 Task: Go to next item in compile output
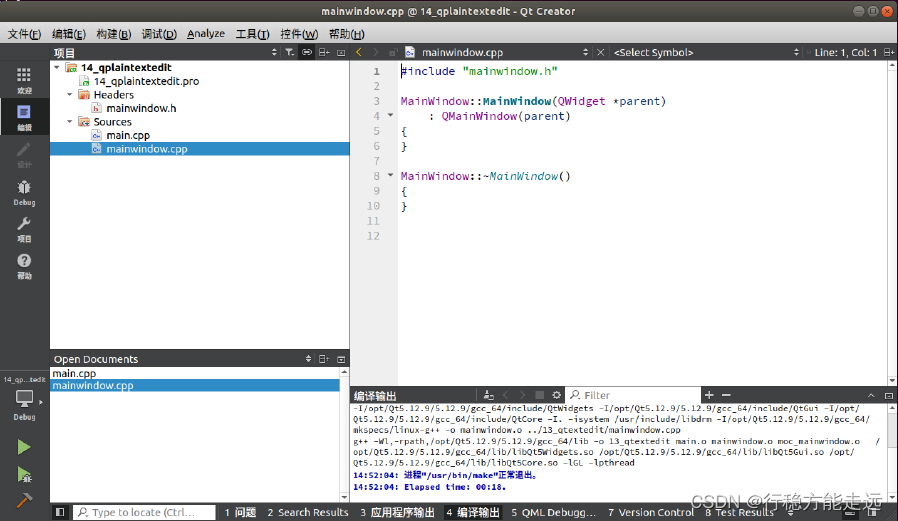click(522, 395)
